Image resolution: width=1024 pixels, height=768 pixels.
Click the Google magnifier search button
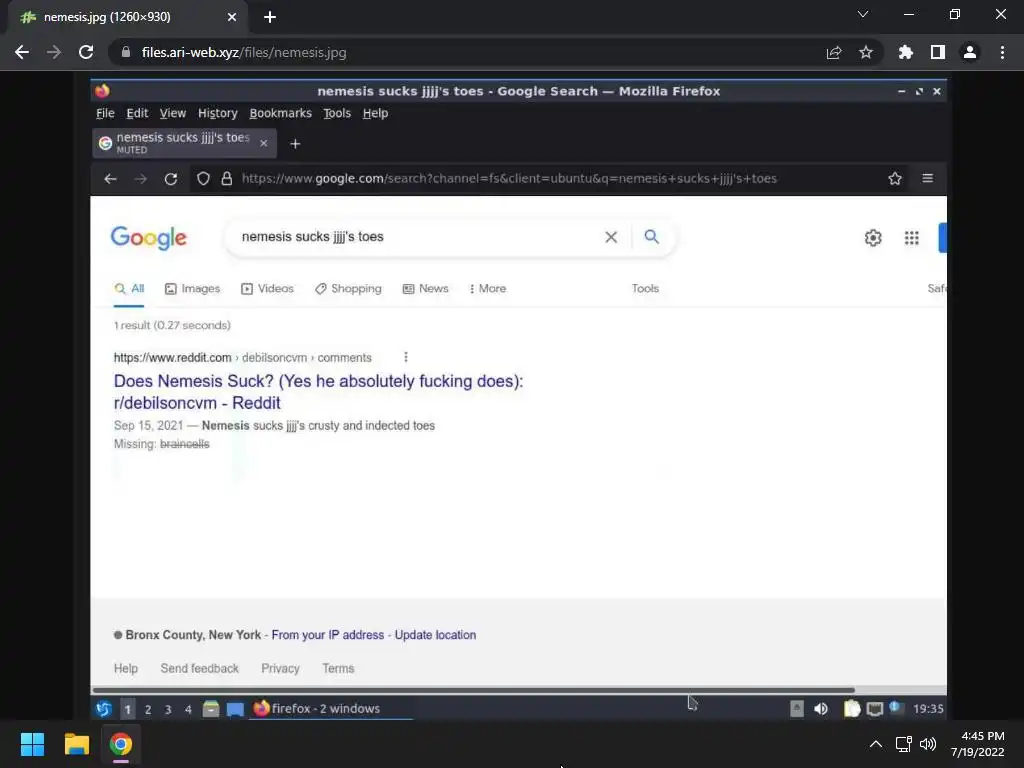pos(652,236)
